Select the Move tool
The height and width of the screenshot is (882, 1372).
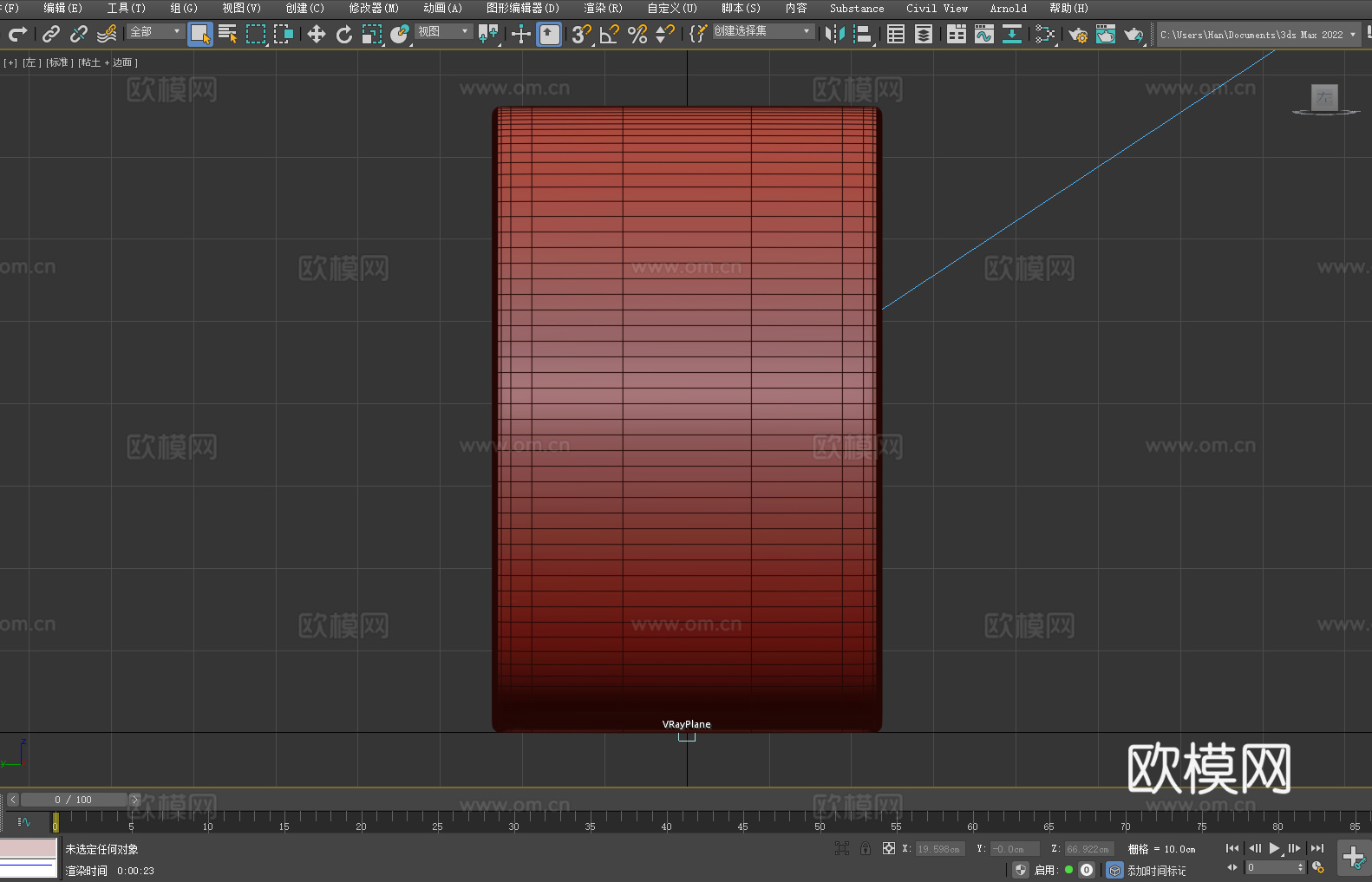pos(317,34)
